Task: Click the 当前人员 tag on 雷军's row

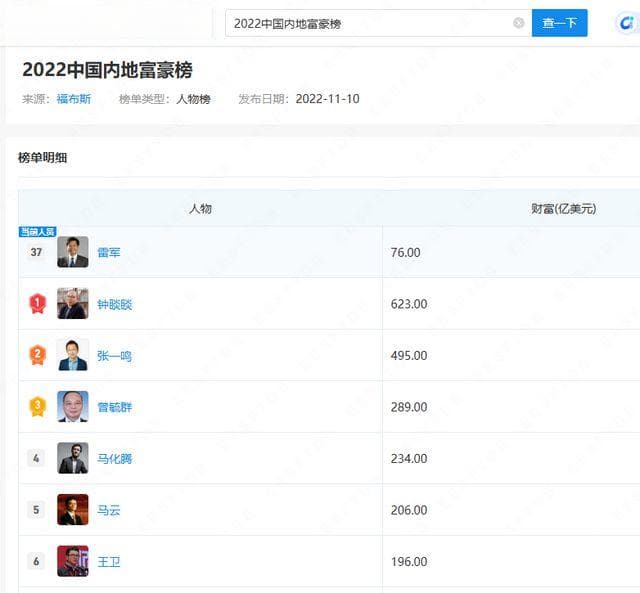Action: click(x=37, y=232)
